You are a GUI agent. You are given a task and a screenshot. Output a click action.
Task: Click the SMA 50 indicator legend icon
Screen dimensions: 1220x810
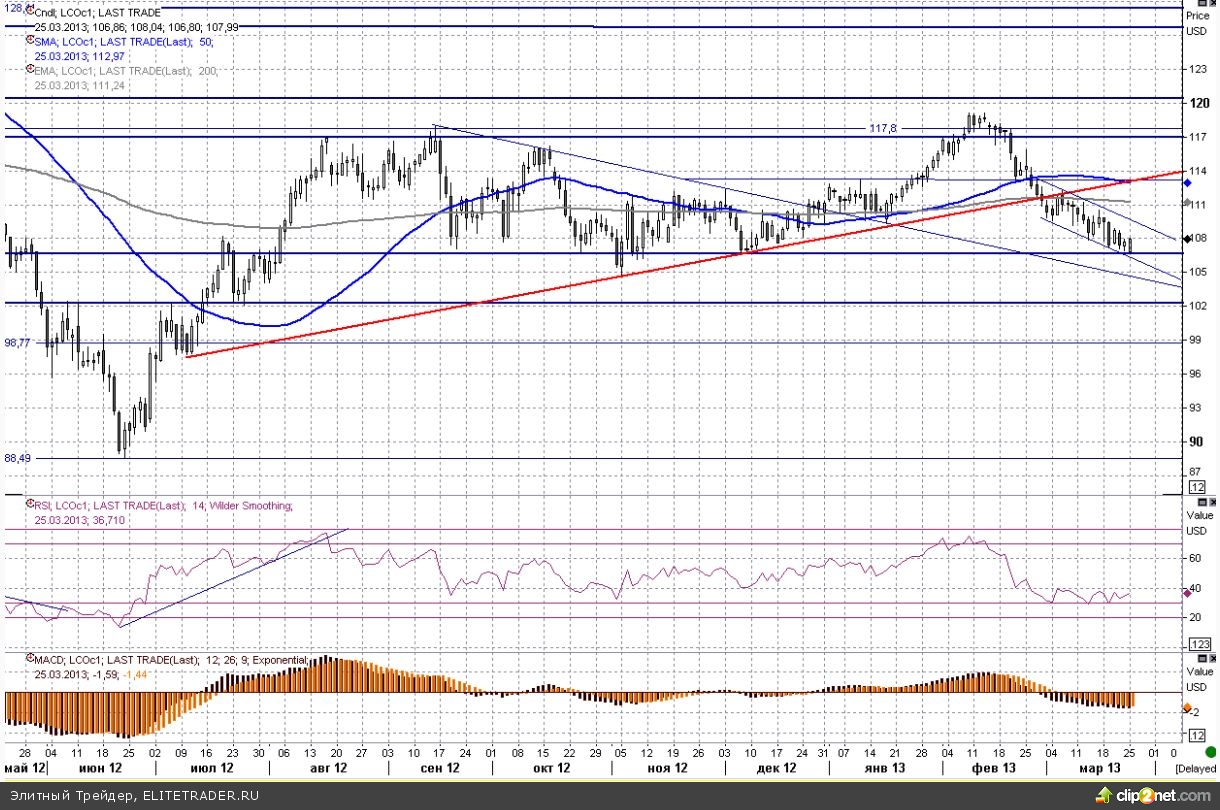30,42
